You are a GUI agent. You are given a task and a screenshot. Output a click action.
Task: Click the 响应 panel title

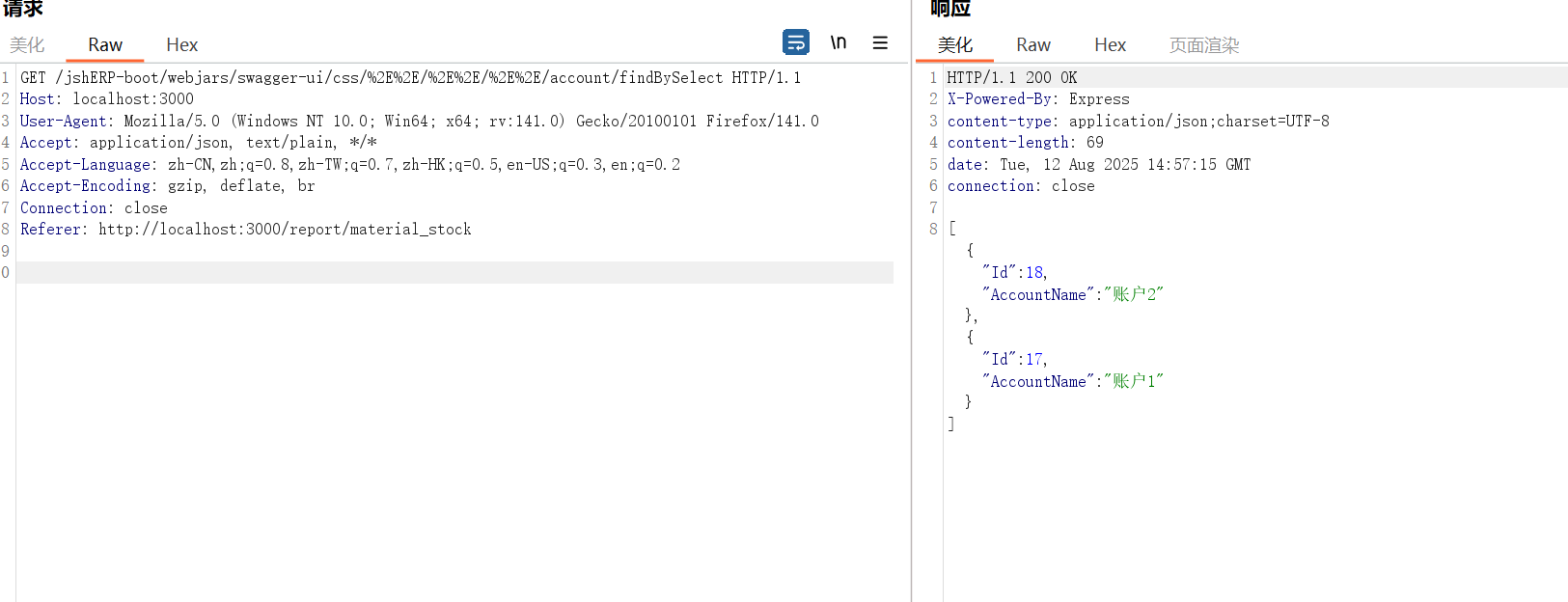click(949, 9)
